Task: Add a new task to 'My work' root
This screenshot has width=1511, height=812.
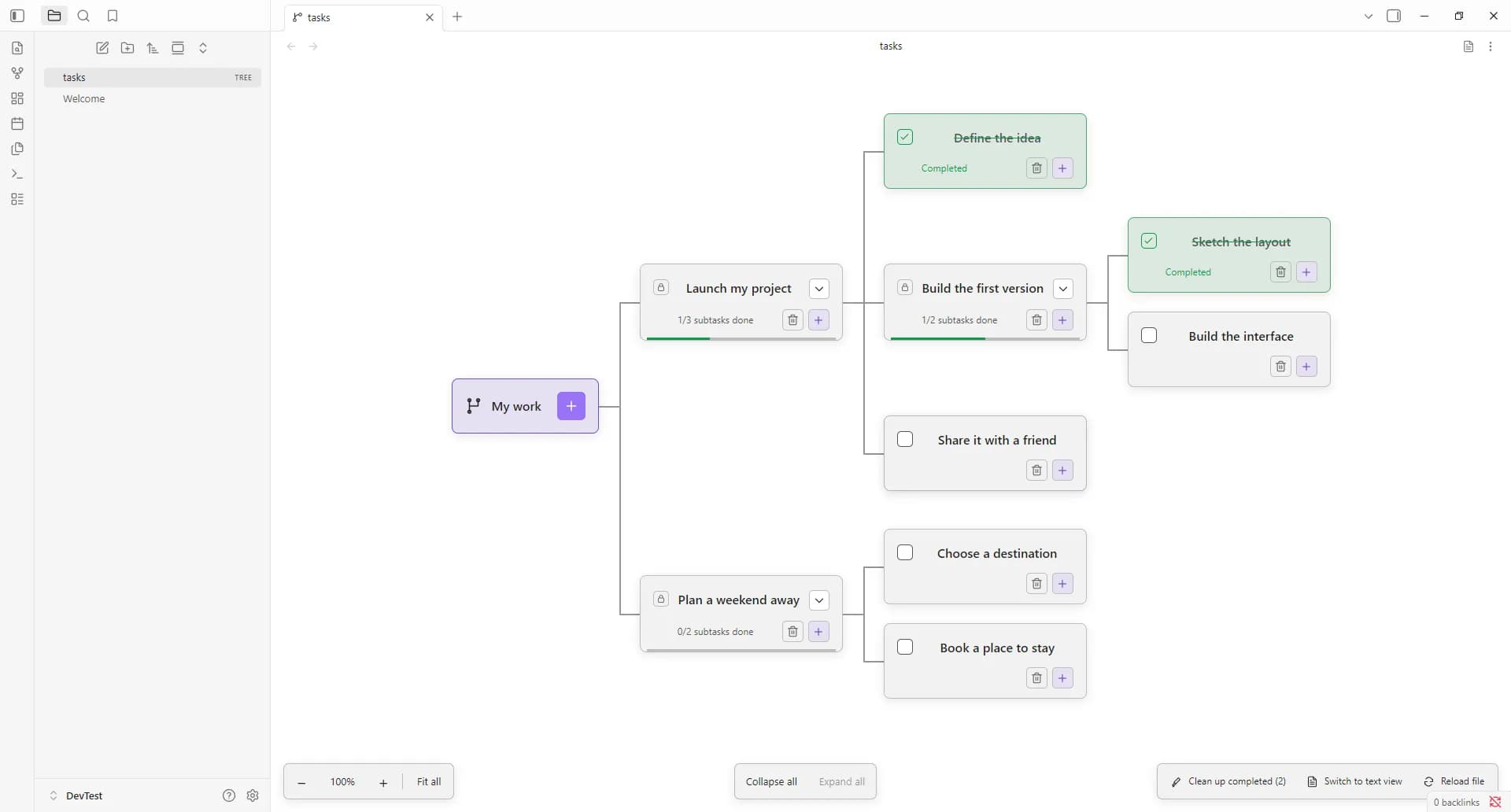Action: (571, 406)
